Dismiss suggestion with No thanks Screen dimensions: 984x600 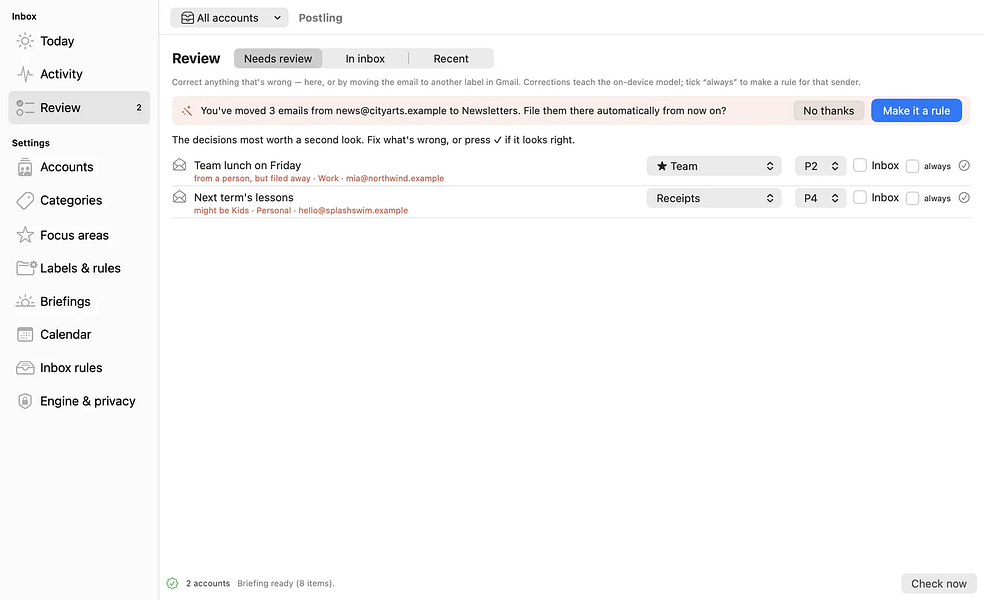coord(828,110)
